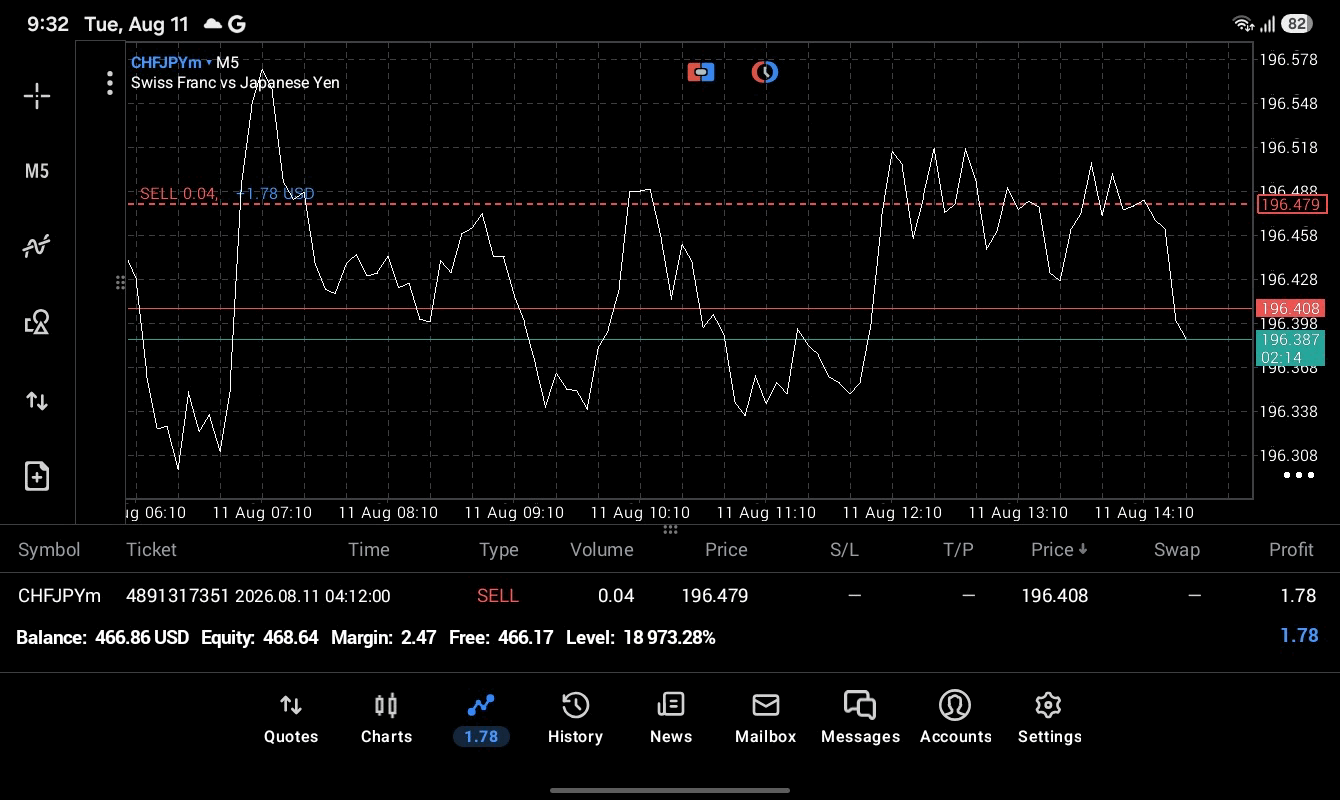Viewport: 1340px width, 800px height.
Task: Tap the red-blue one-click trading icon
Action: point(701,72)
